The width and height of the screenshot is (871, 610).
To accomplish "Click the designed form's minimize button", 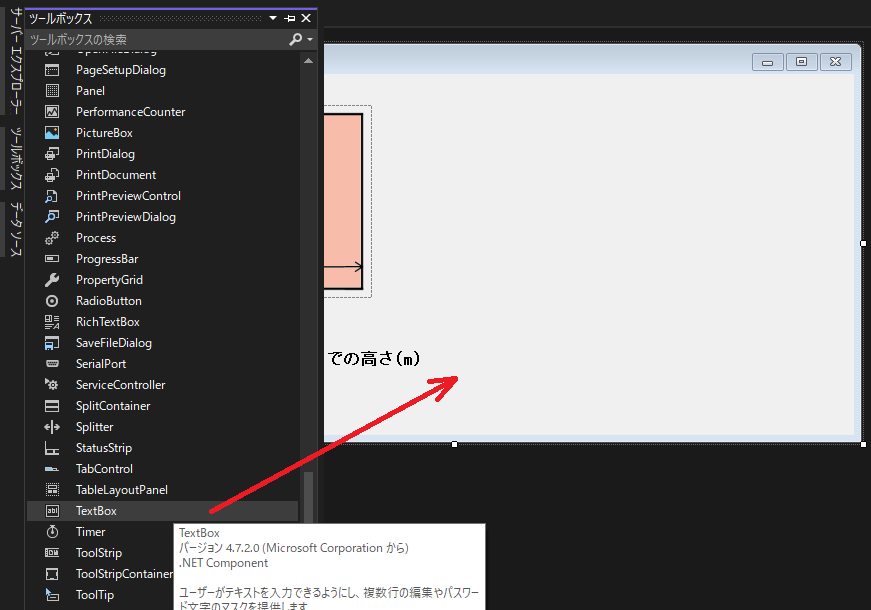I will [768, 62].
